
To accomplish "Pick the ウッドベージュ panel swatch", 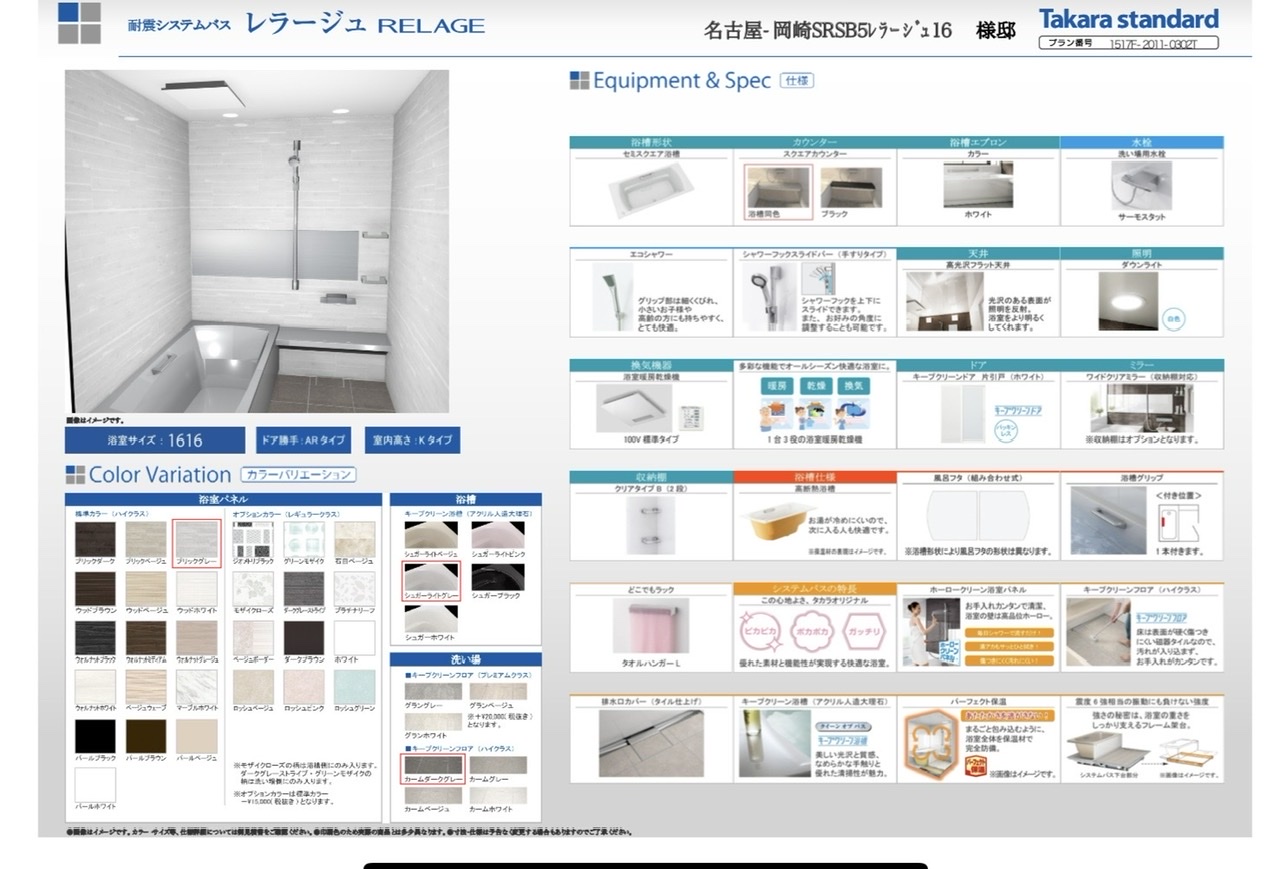I will 145,588.
